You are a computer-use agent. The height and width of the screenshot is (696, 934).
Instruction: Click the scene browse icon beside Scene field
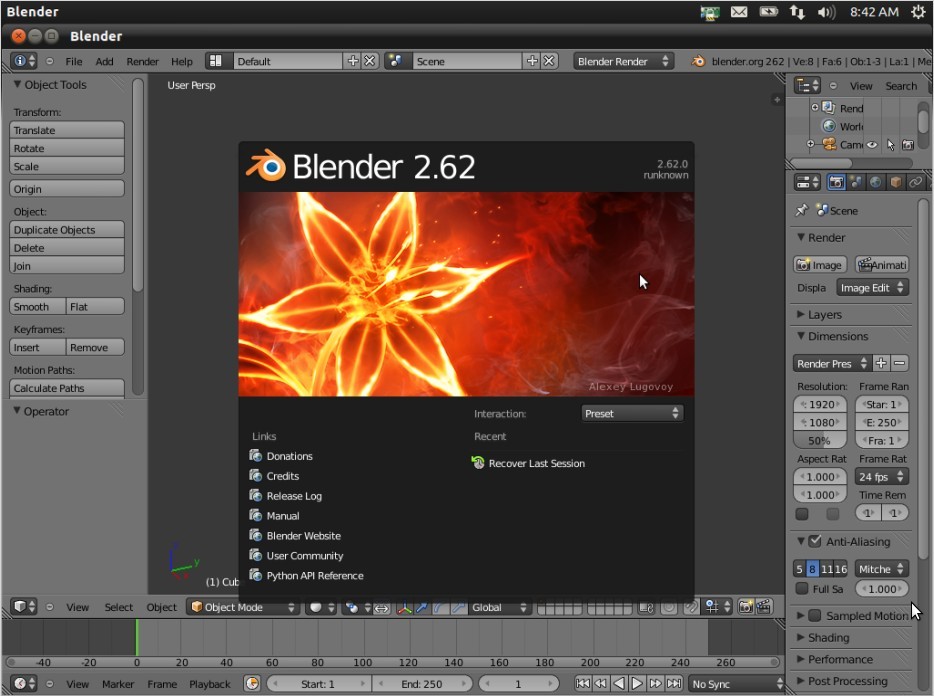click(395, 61)
